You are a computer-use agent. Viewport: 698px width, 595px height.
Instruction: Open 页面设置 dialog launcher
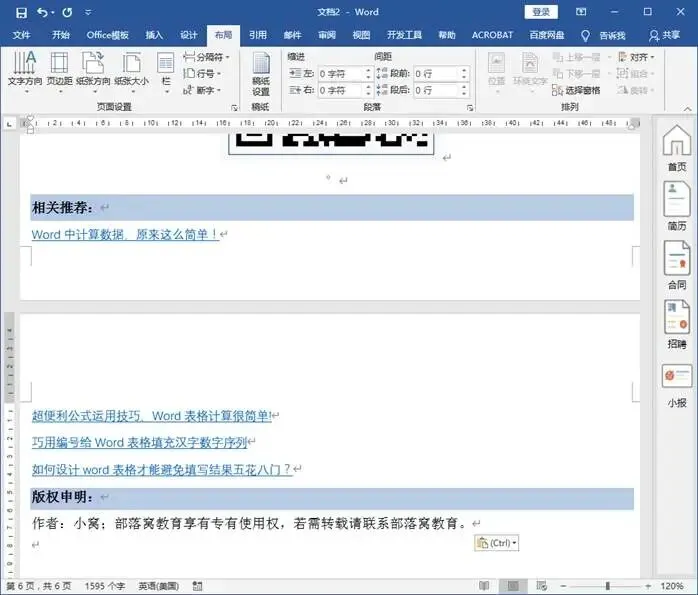pos(234,107)
